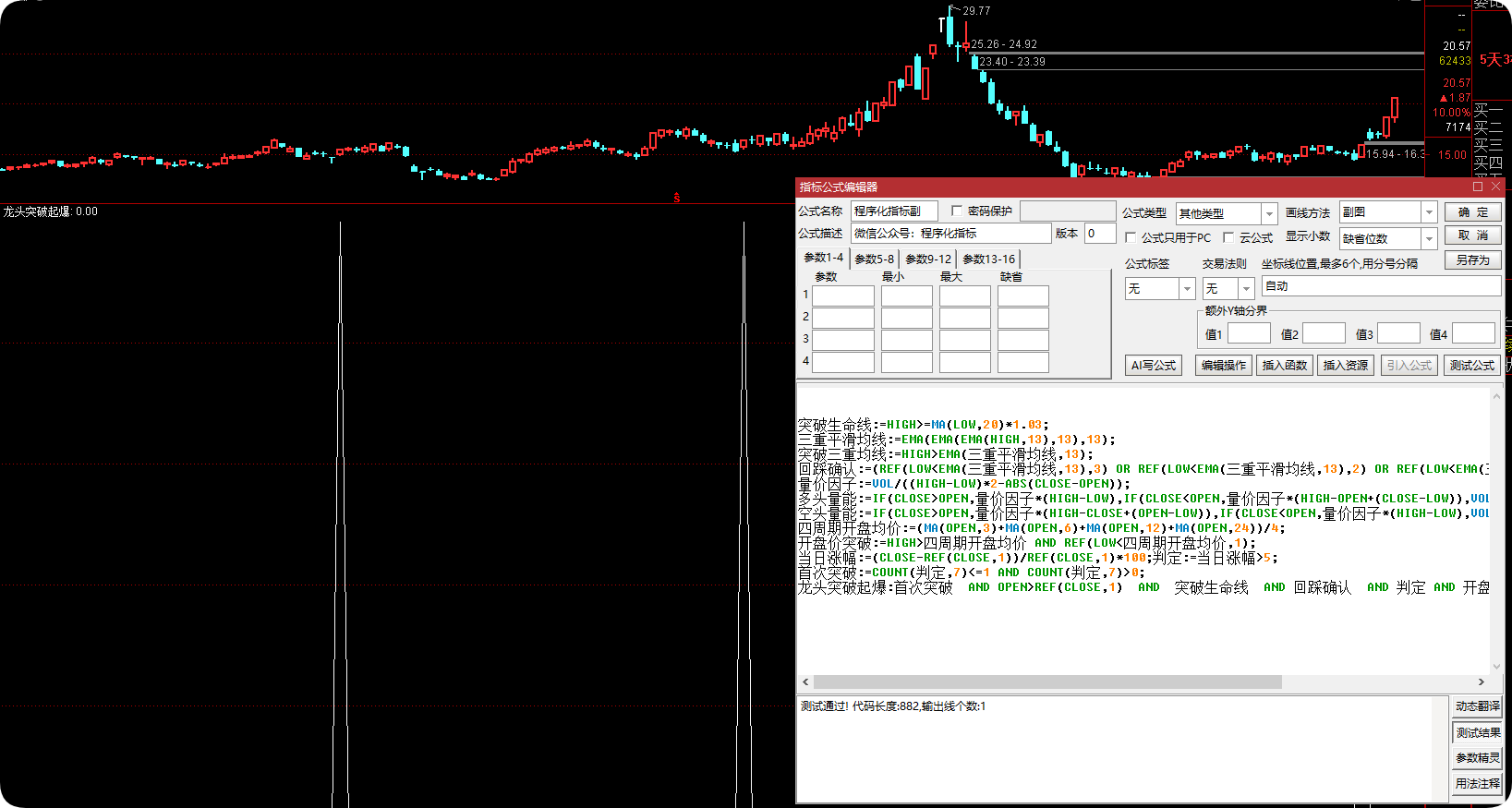Click the 值4 input box
The width and height of the screenshot is (1512, 808).
coord(1473,333)
